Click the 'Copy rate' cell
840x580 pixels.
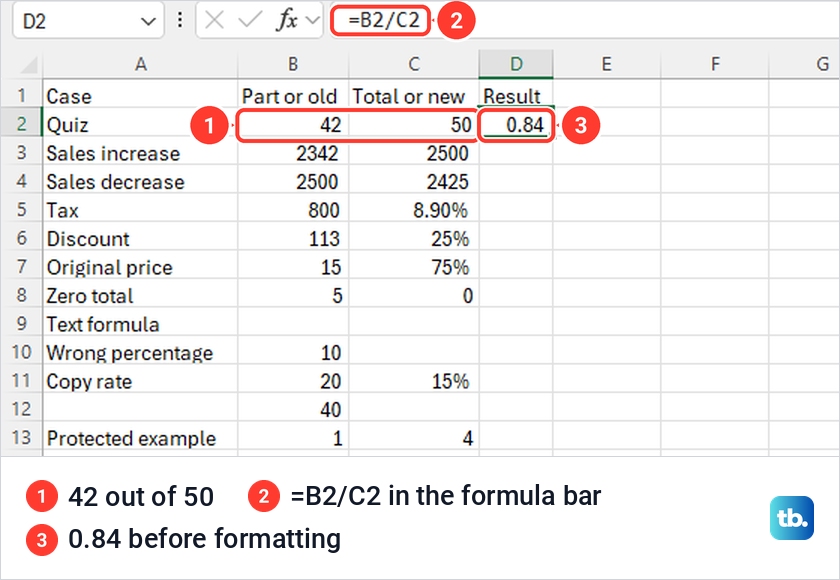pos(140,381)
